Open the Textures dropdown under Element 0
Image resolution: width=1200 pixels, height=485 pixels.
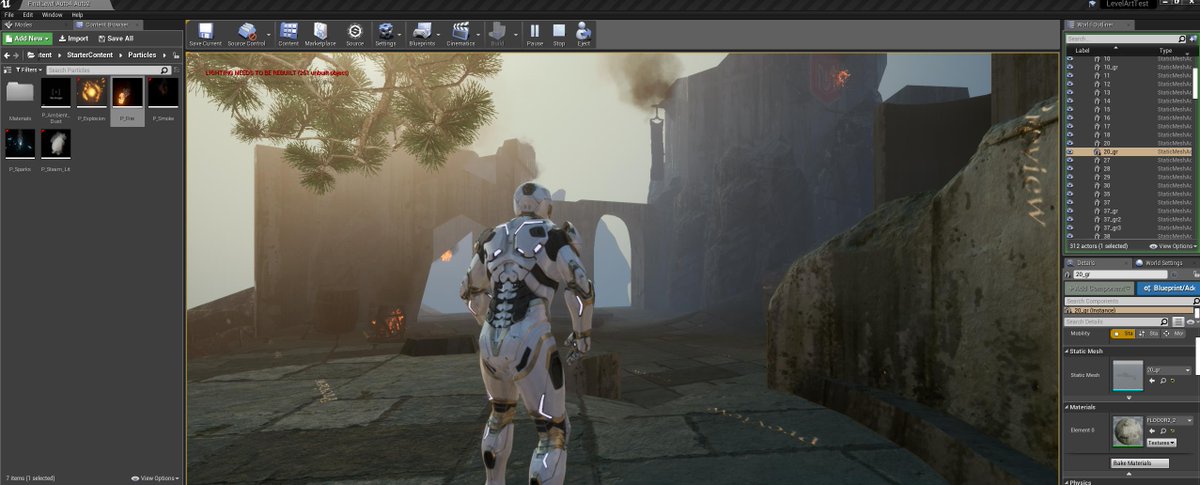click(x=1161, y=442)
